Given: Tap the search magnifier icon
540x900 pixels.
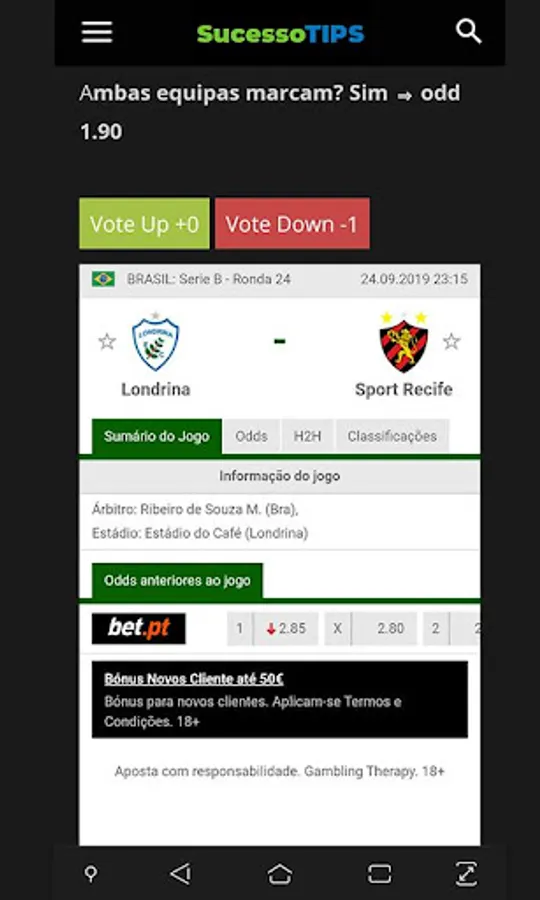Looking at the screenshot, I should 468,32.
